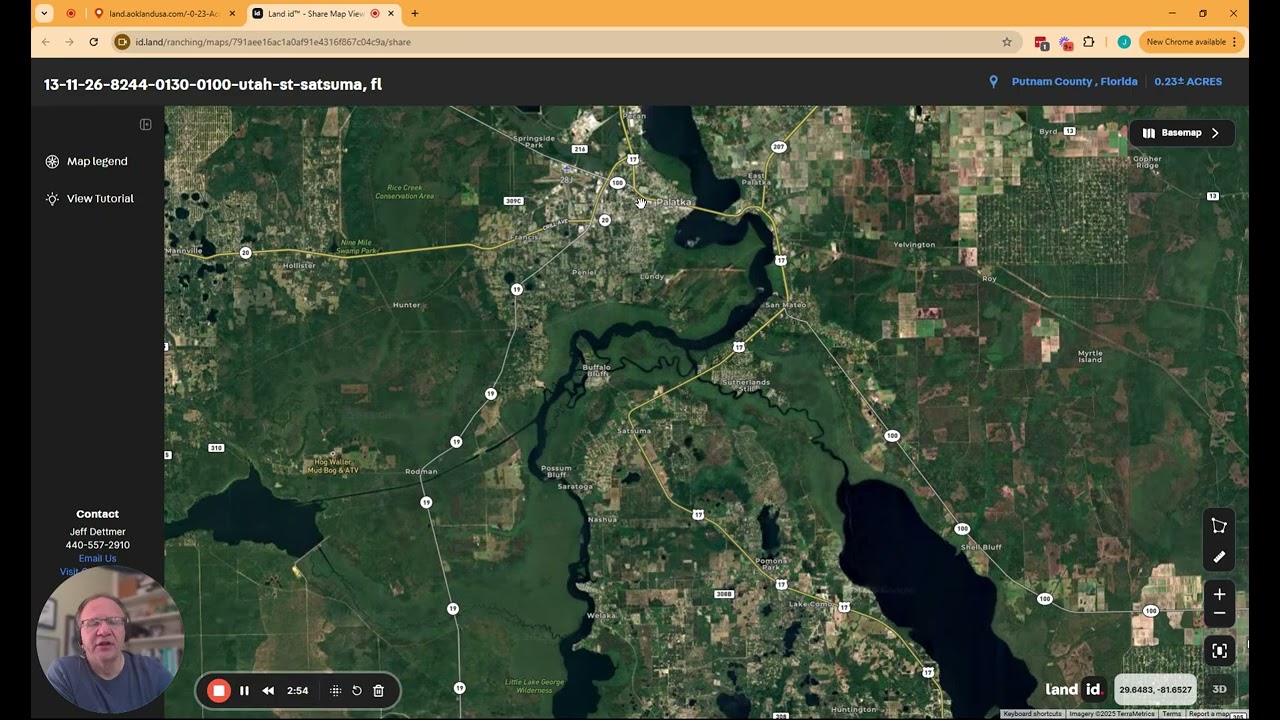Pause the recording
Viewport: 1280px width, 720px height.
[244, 691]
